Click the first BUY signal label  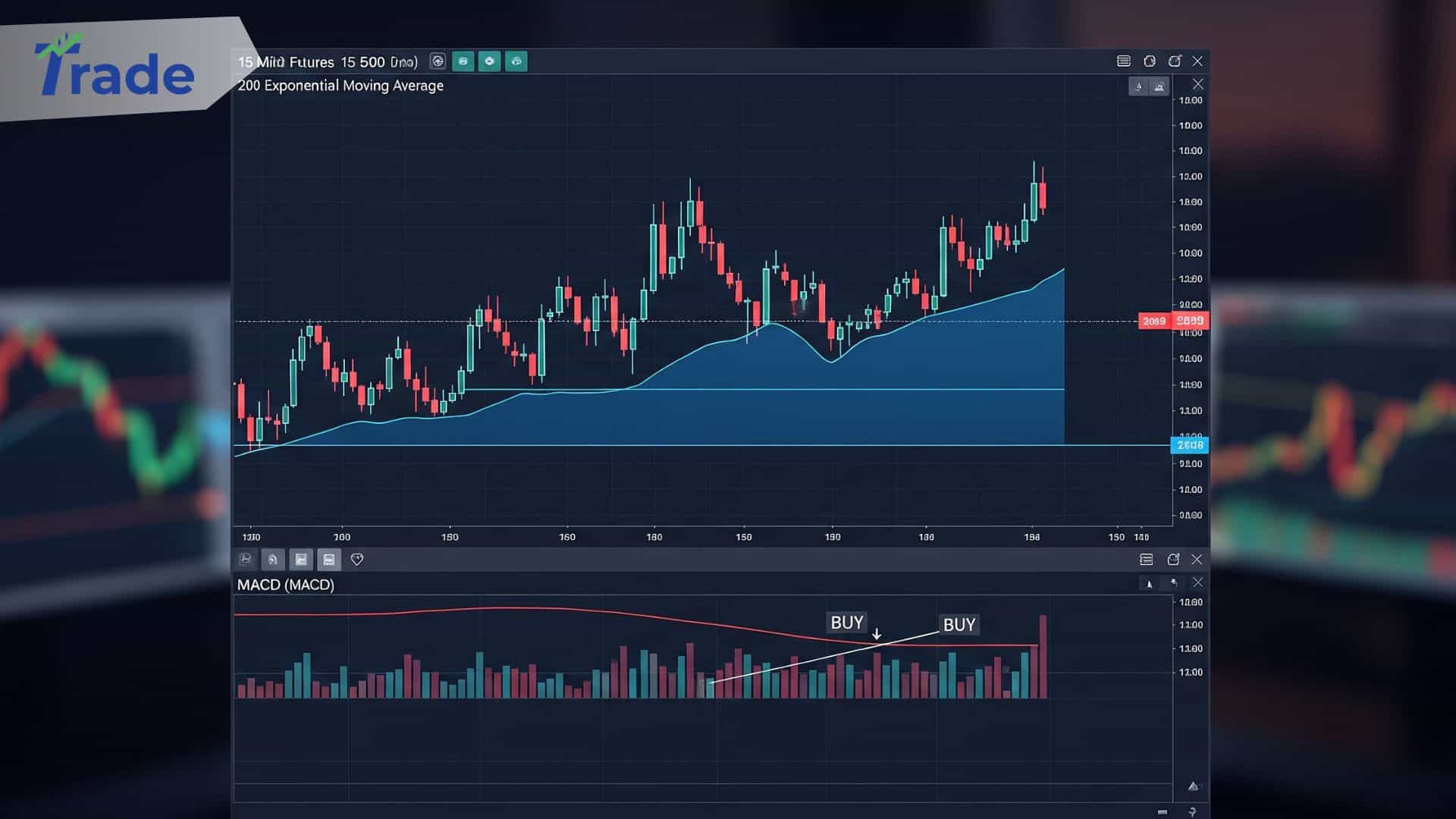[846, 623]
